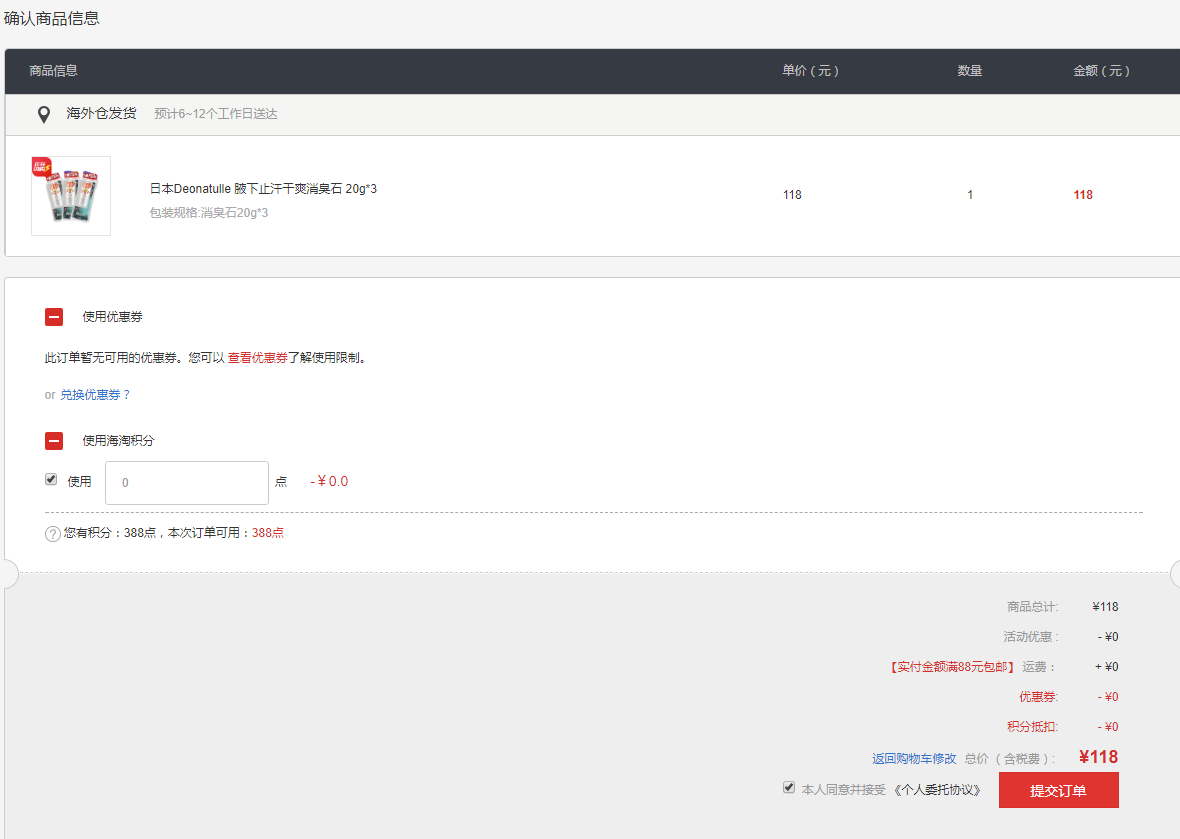The height and width of the screenshot is (839, 1180).
Task: Click the location pin icon beside 海外仓发货
Action: (44, 115)
